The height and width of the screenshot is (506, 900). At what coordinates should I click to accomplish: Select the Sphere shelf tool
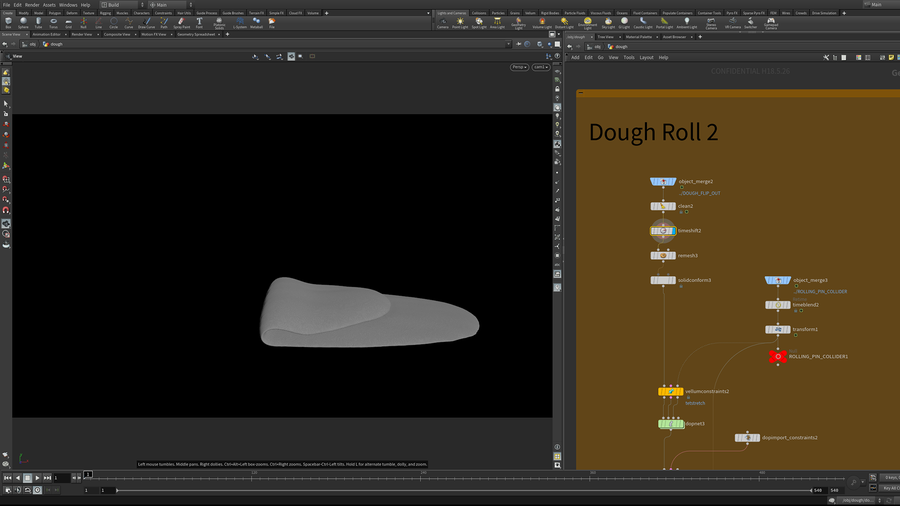[x=23, y=22]
